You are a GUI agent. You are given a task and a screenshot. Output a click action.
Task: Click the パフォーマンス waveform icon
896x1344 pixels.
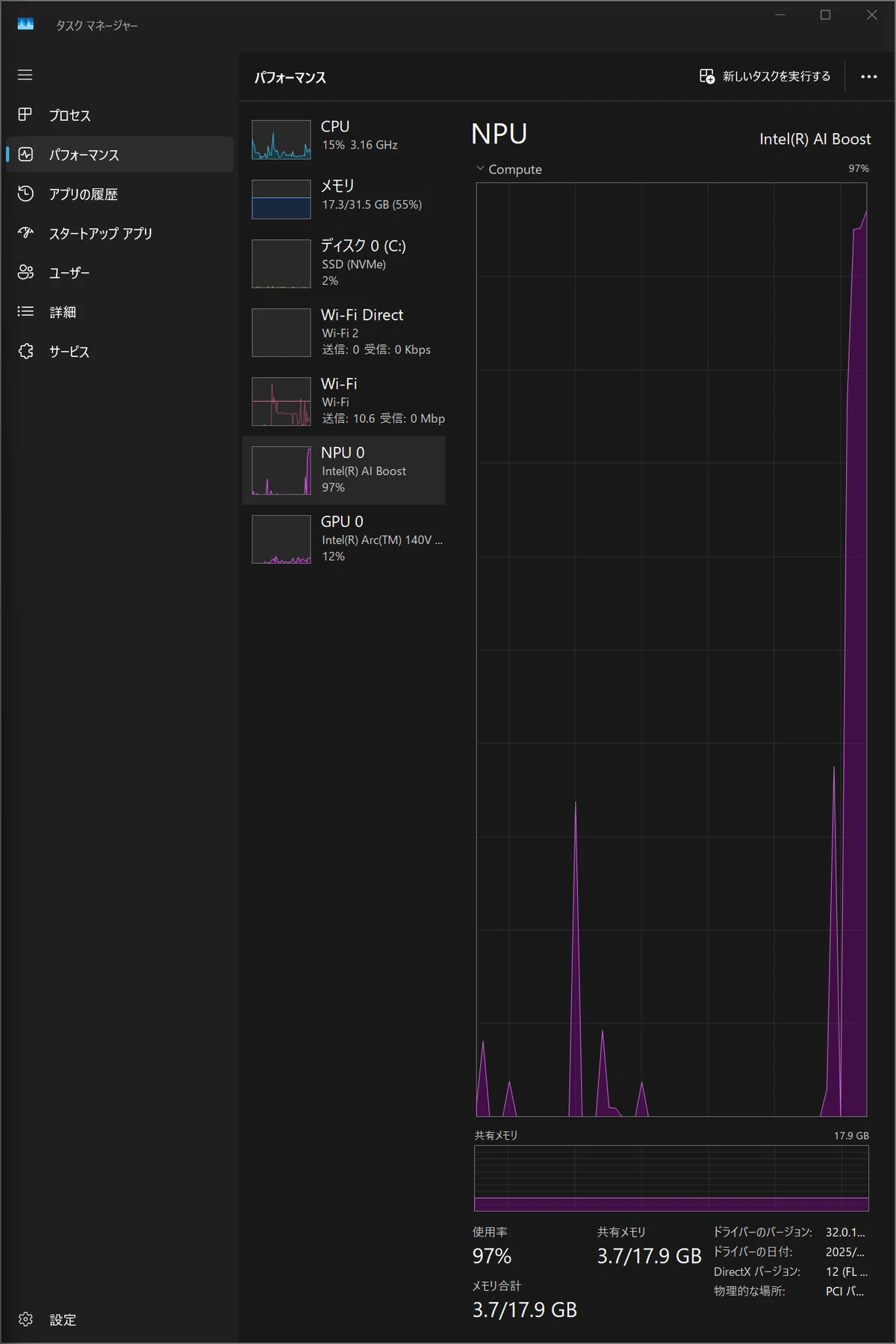(x=25, y=154)
